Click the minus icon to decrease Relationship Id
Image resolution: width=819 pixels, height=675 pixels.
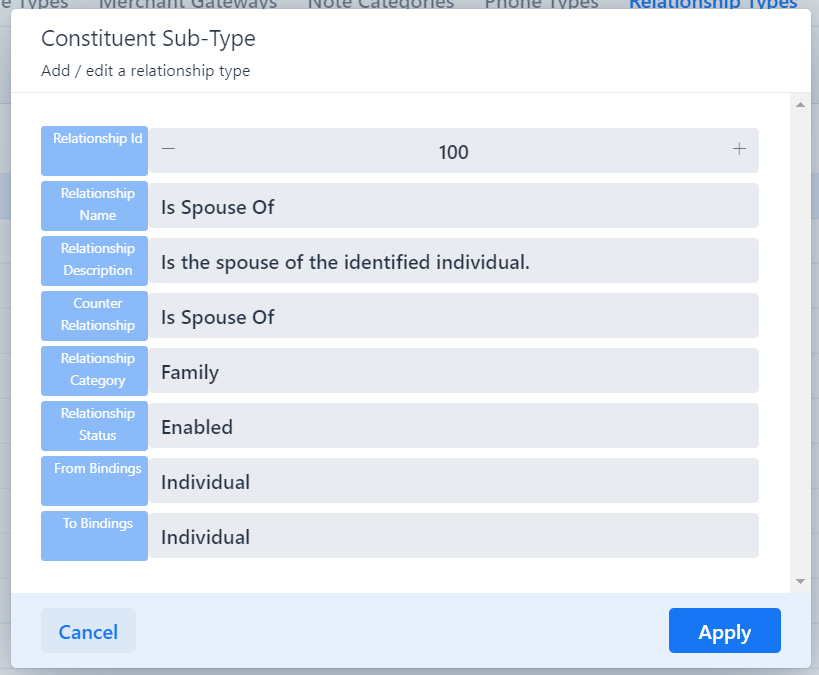click(168, 150)
